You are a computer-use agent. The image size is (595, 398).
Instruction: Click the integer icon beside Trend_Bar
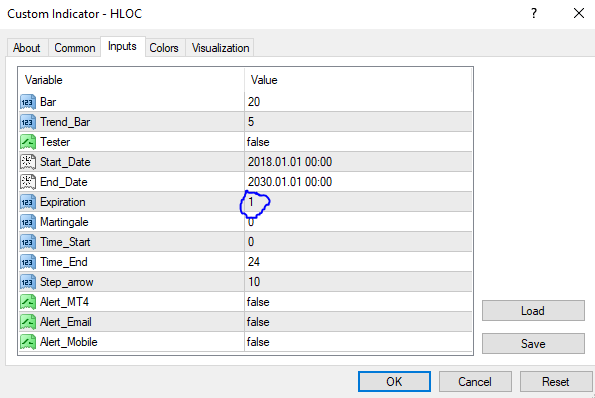click(x=28, y=122)
